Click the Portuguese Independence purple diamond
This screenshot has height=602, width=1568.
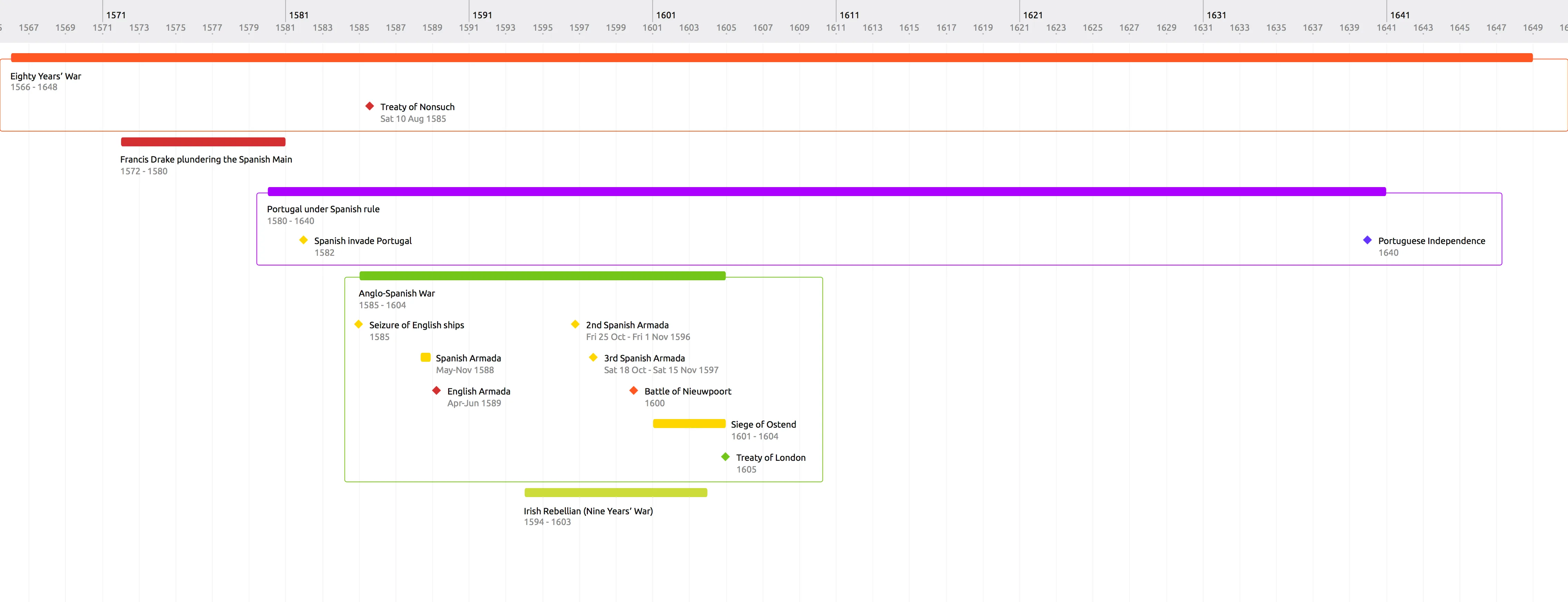pyautogui.click(x=1367, y=240)
